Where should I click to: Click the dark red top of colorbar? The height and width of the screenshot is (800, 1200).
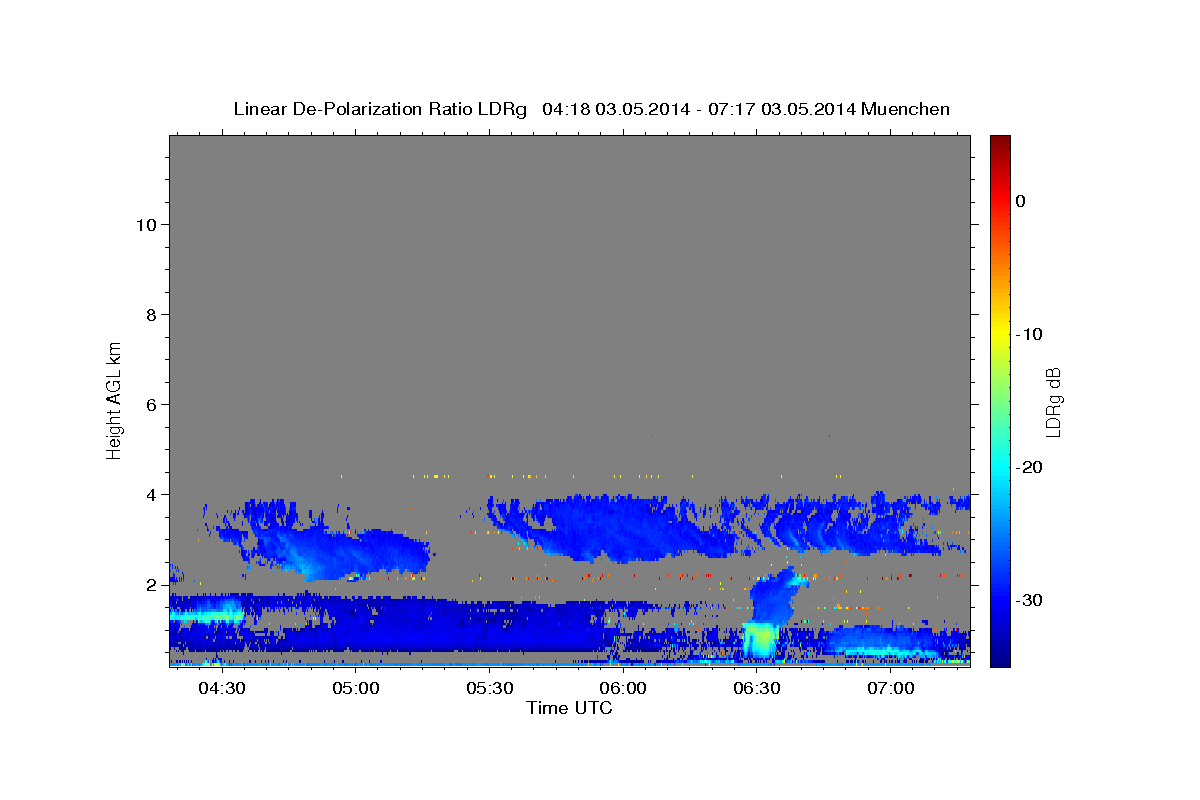coord(1000,145)
